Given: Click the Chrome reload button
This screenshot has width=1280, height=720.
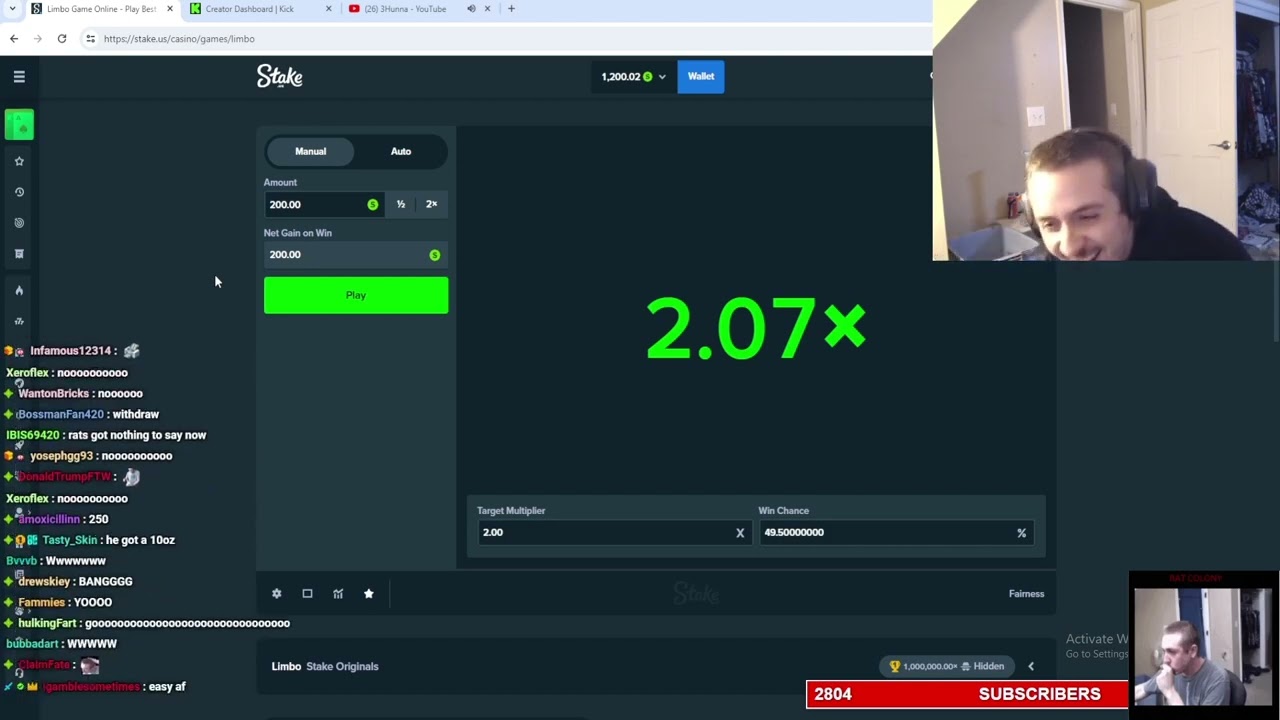Looking at the screenshot, I should (x=62, y=38).
